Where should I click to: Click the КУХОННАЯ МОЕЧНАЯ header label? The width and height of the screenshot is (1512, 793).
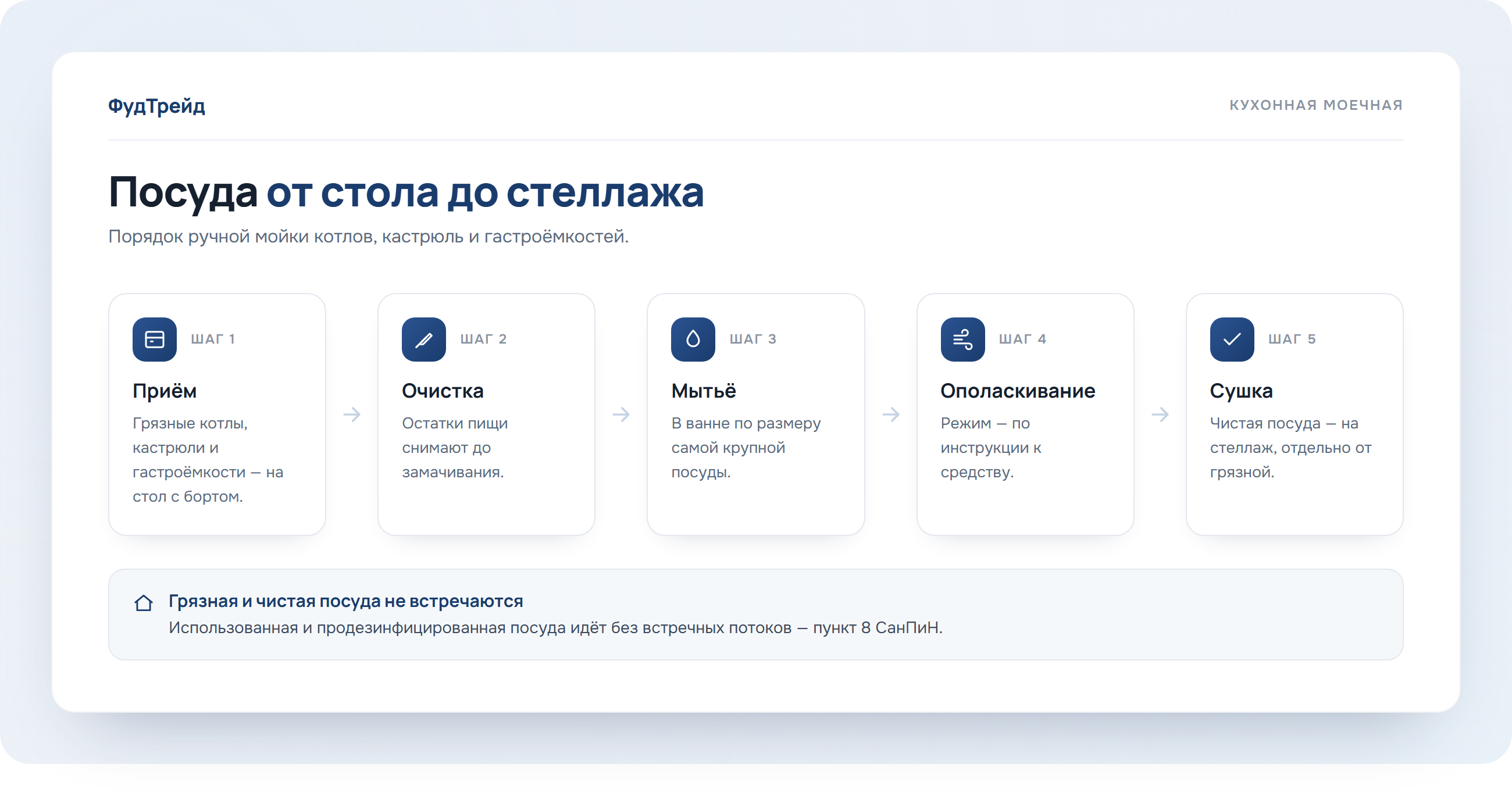1316,105
